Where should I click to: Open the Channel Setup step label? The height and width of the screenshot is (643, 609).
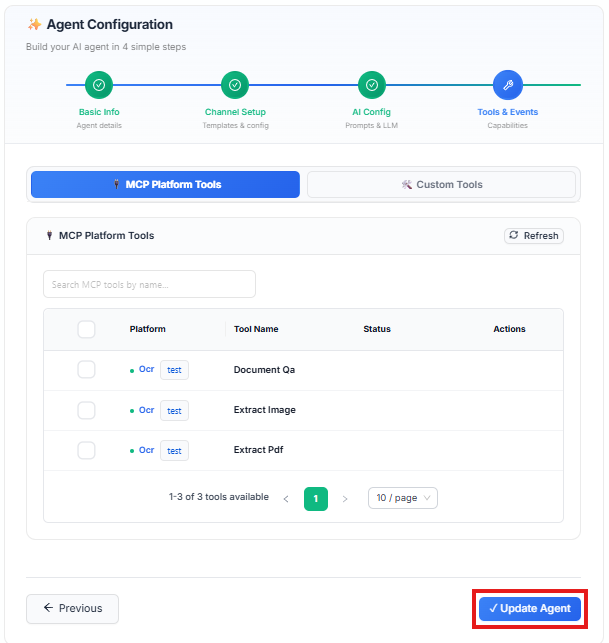click(235, 112)
